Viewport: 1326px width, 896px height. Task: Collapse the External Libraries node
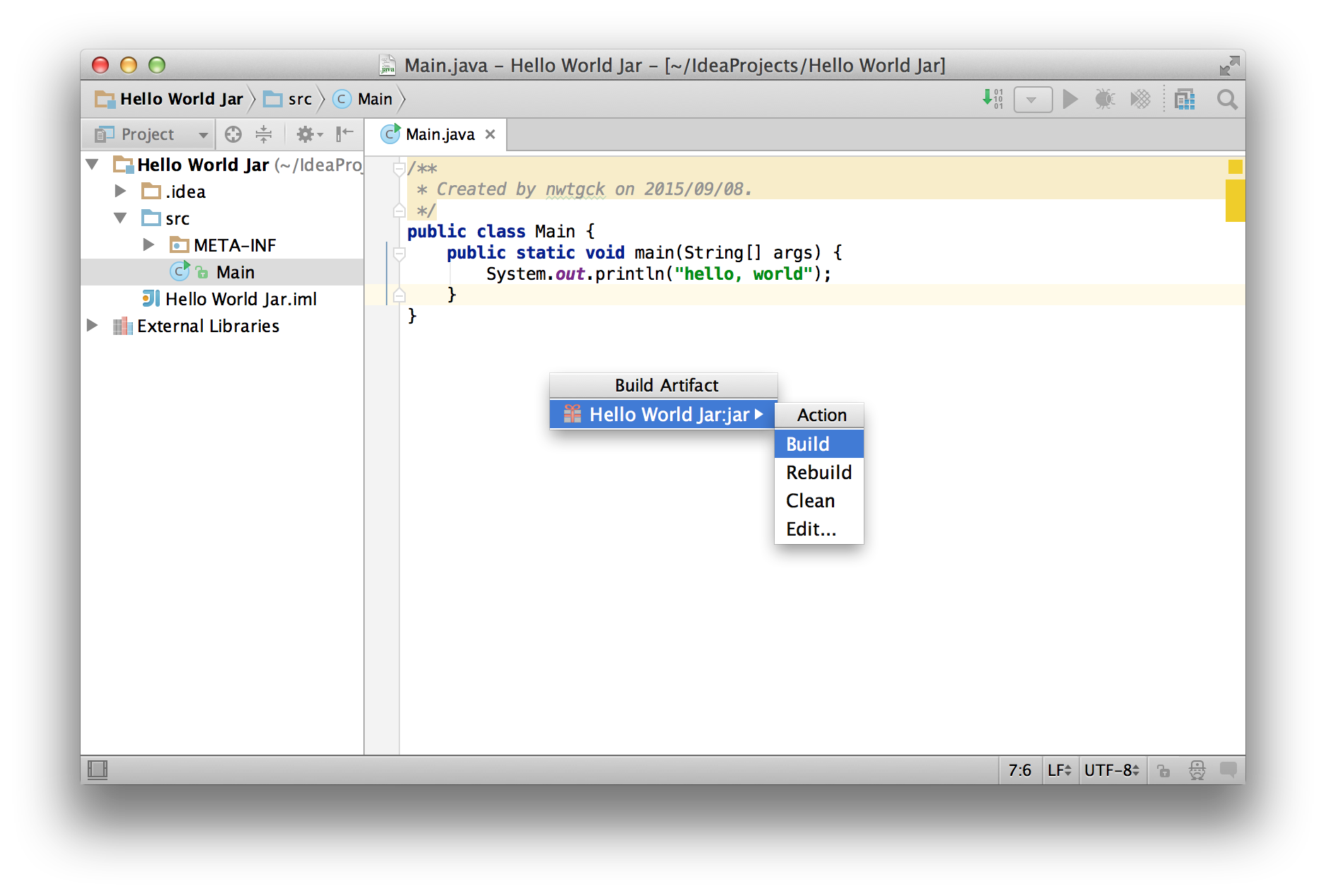tap(92, 326)
